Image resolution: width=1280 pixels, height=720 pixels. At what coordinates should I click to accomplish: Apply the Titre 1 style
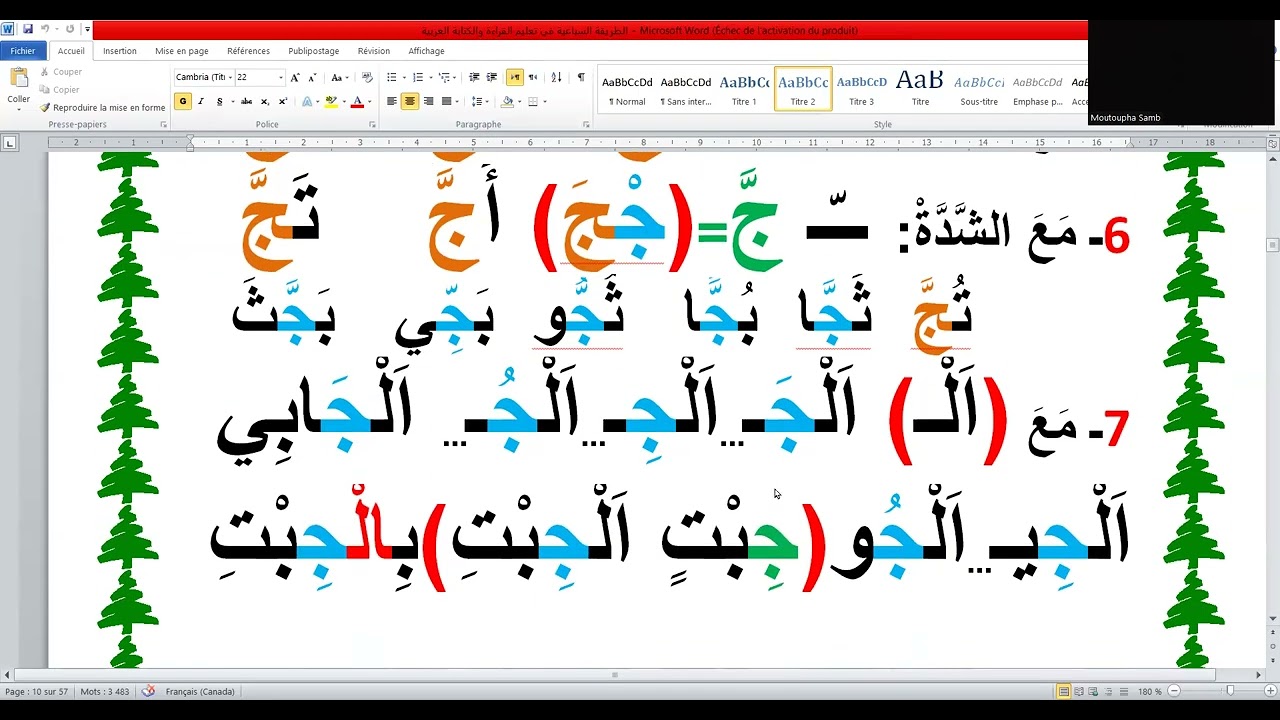744,89
